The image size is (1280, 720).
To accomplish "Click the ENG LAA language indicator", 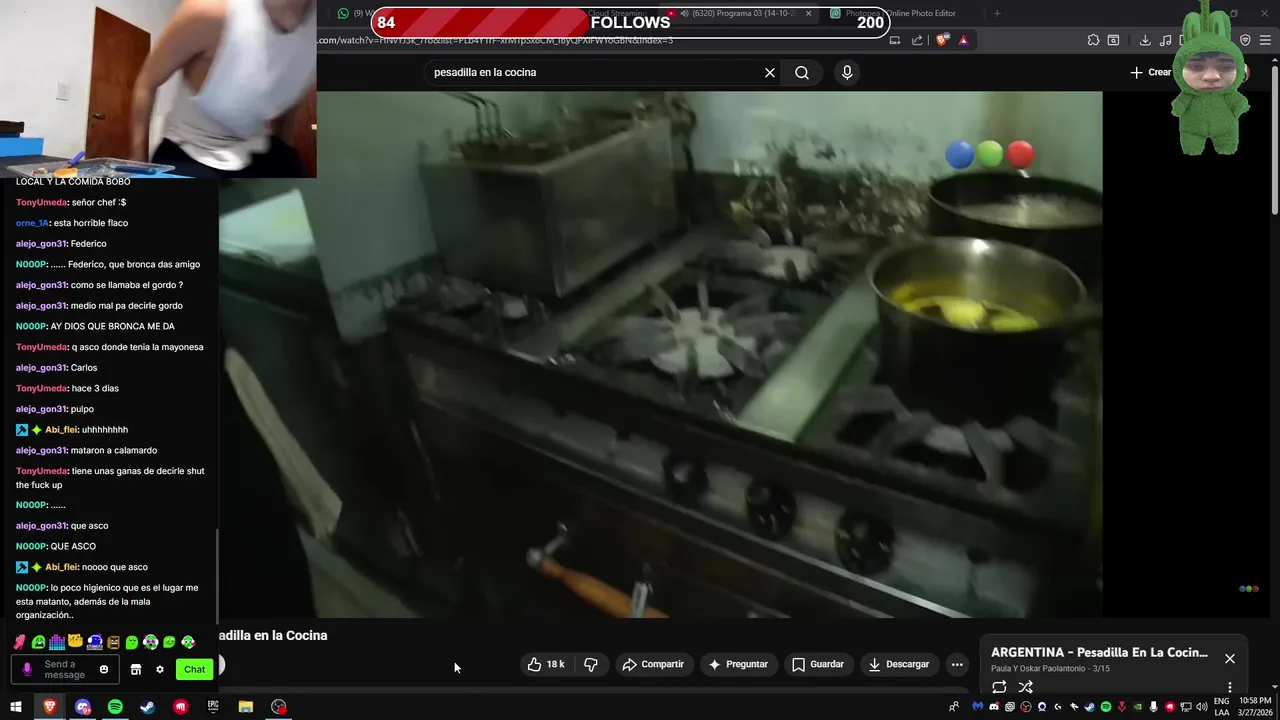I will coord(1221,707).
